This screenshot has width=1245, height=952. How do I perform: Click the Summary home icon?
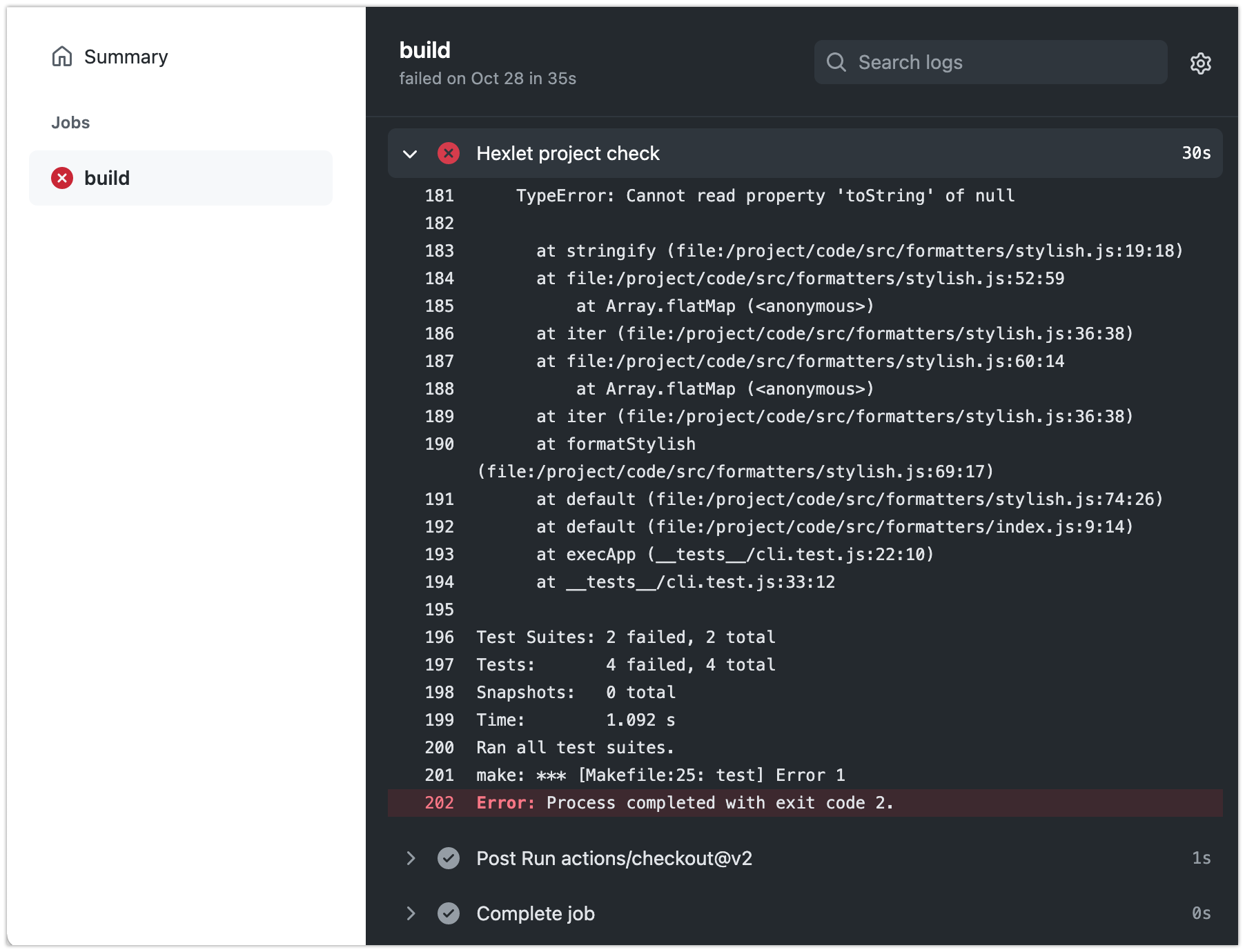62,57
